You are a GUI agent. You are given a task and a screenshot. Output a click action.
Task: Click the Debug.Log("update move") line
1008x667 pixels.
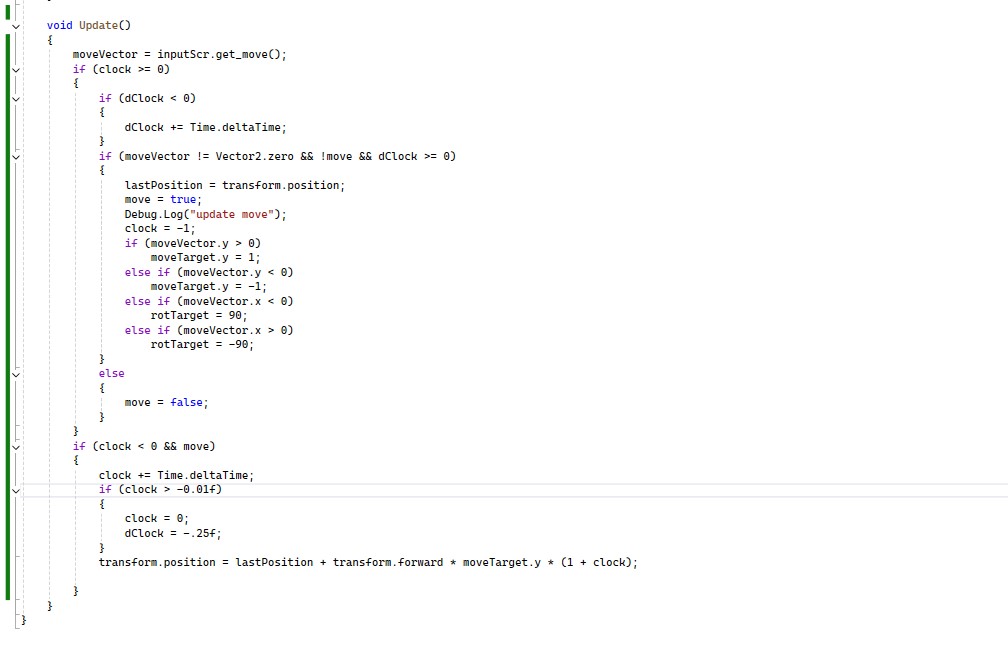point(205,214)
